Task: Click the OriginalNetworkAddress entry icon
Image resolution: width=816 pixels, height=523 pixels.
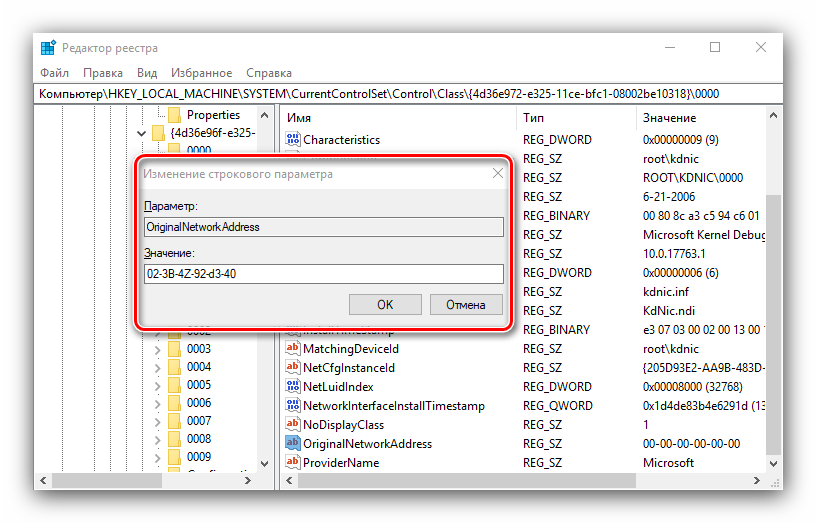Action: (x=293, y=444)
